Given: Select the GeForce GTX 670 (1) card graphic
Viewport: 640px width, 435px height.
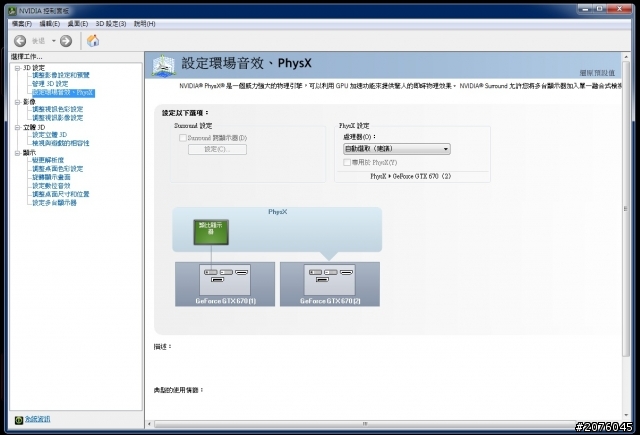Looking at the screenshot, I should (225, 284).
